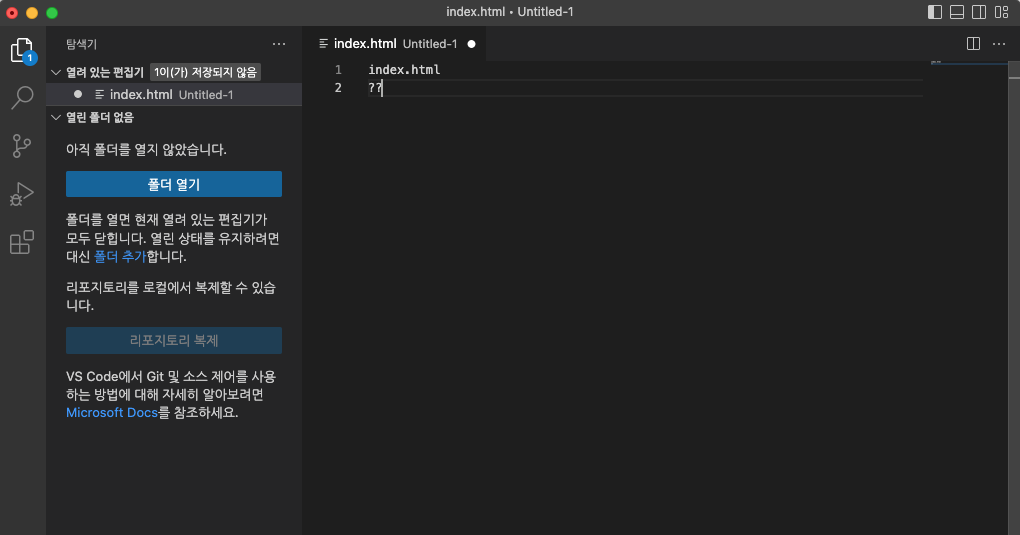Click the 폴더 추가 link
The height and width of the screenshot is (535, 1020).
point(120,256)
